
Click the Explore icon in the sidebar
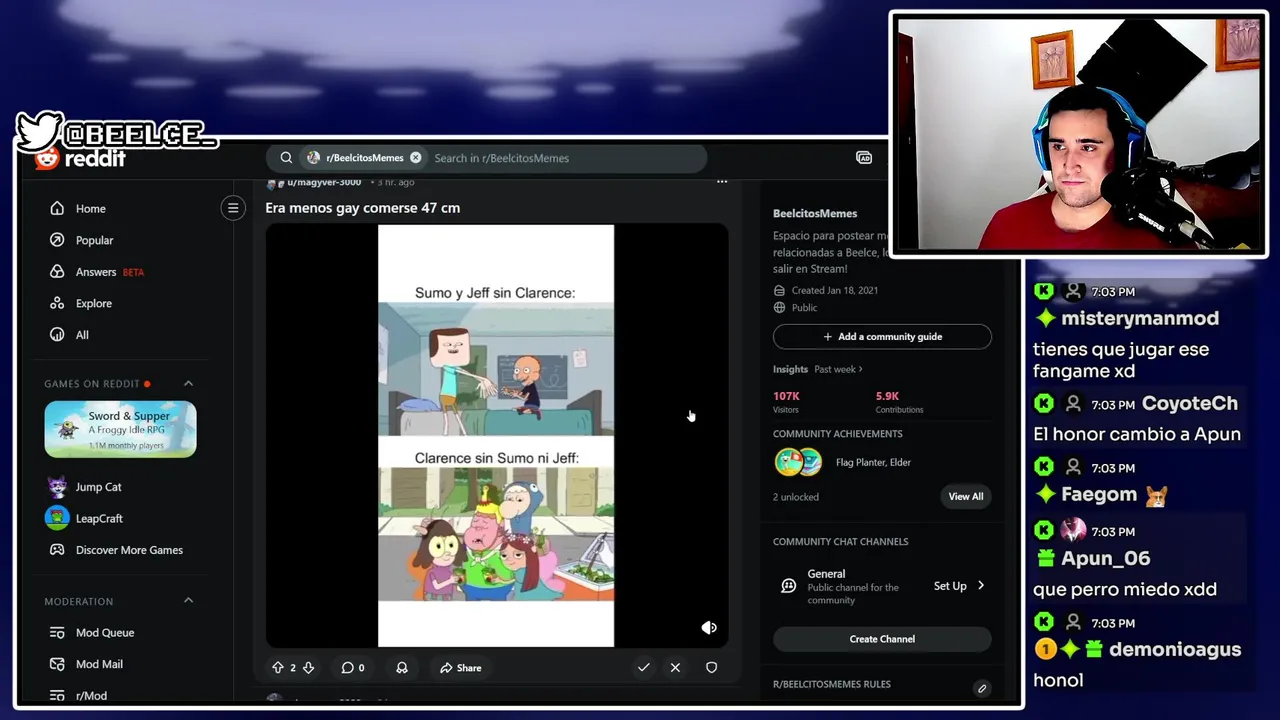click(57, 303)
